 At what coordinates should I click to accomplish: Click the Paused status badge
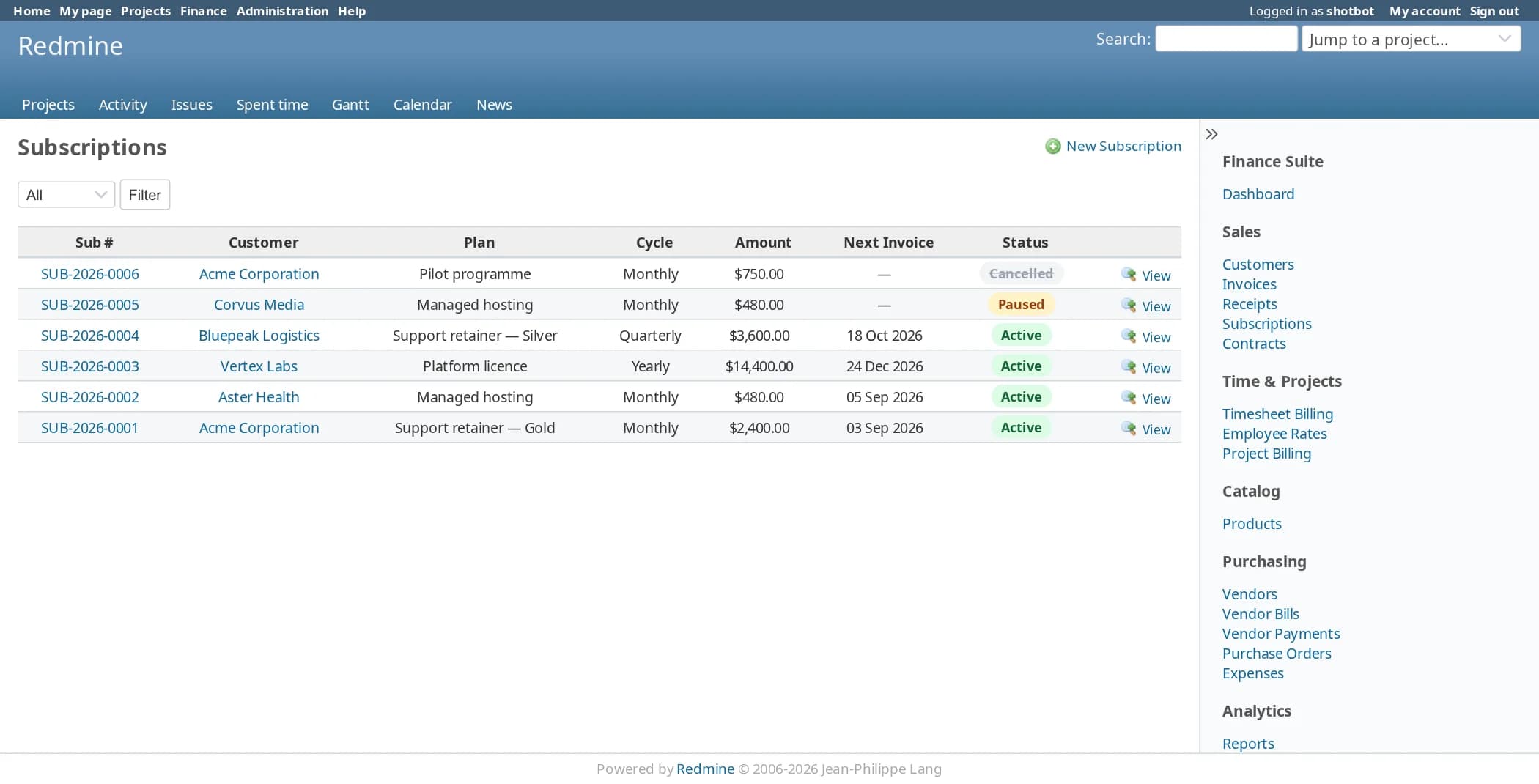[1021, 304]
